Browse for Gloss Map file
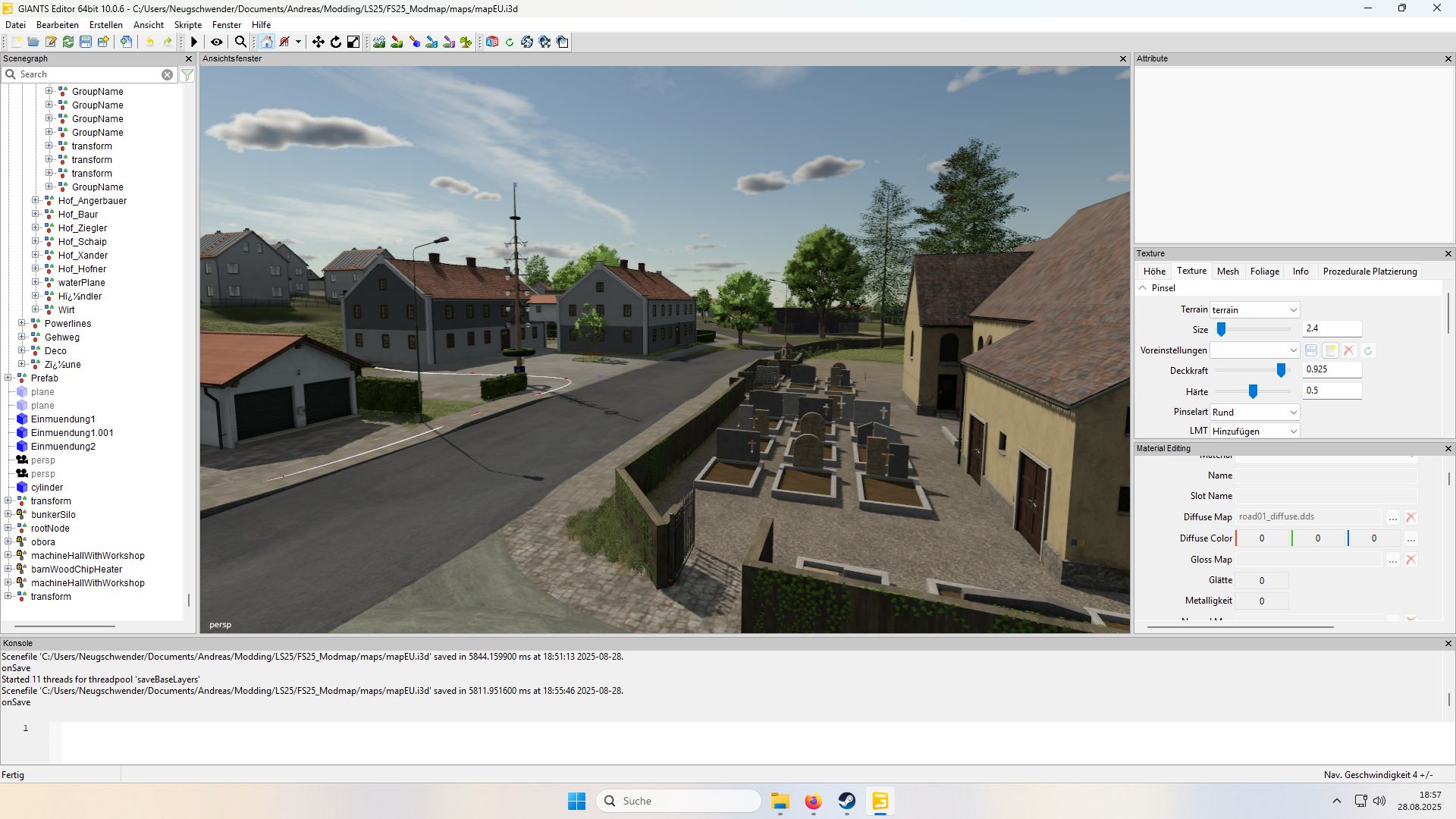The width and height of the screenshot is (1456, 819). pos(1393,560)
